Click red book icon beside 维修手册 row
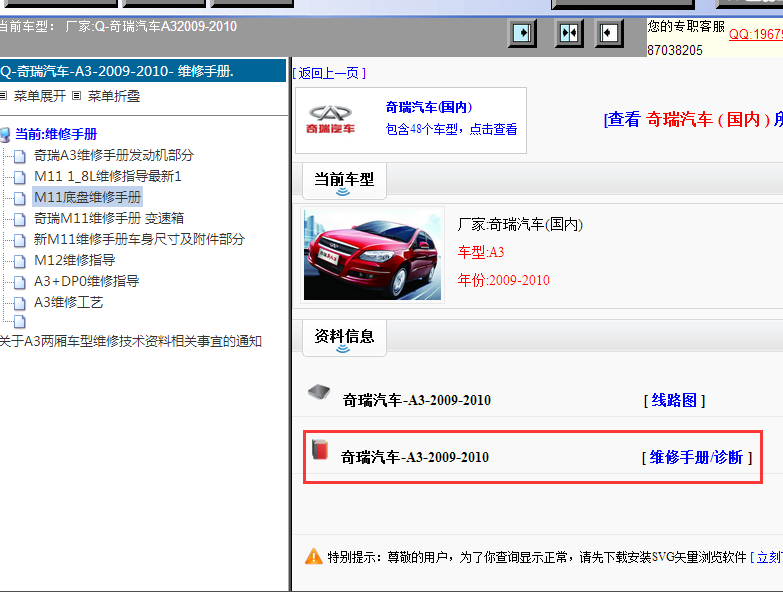Viewport: 783px width, 592px height. [x=320, y=449]
